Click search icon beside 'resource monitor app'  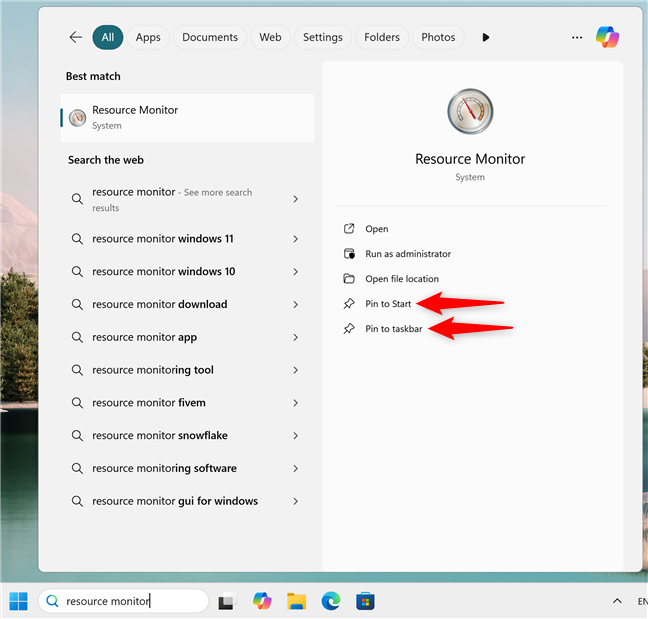point(77,337)
